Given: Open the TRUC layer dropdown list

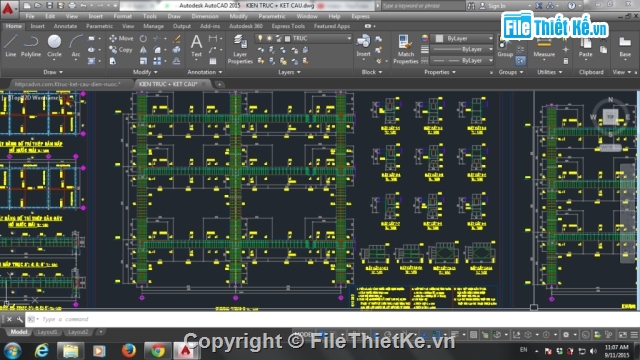Looking at the screenshot, I should click(x=349, y=38).
